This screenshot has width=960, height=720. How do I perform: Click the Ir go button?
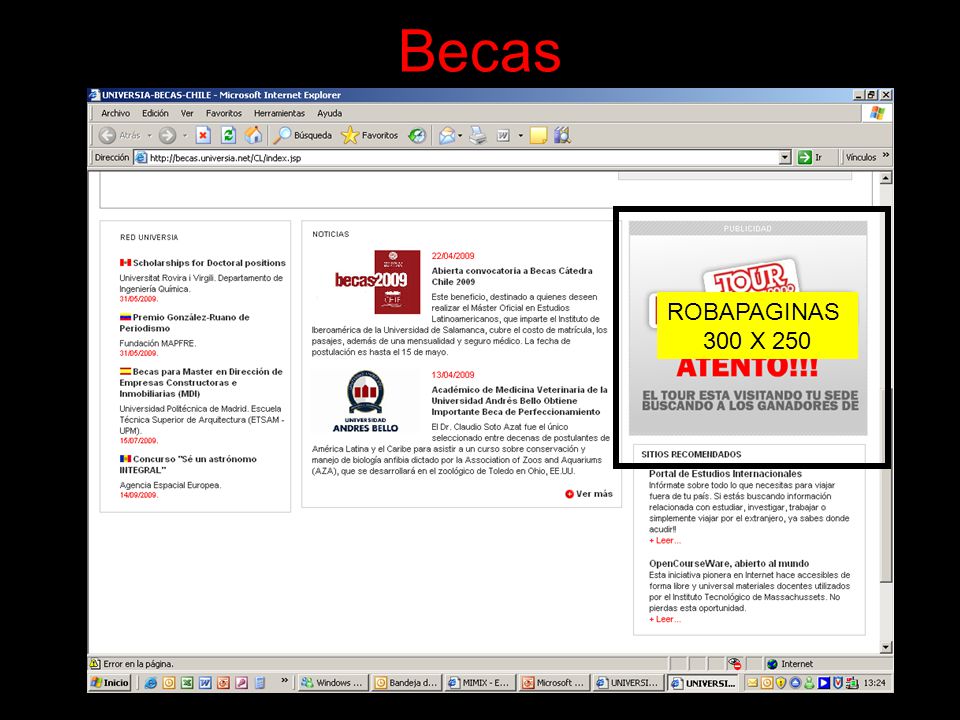(x=810, y=157)
